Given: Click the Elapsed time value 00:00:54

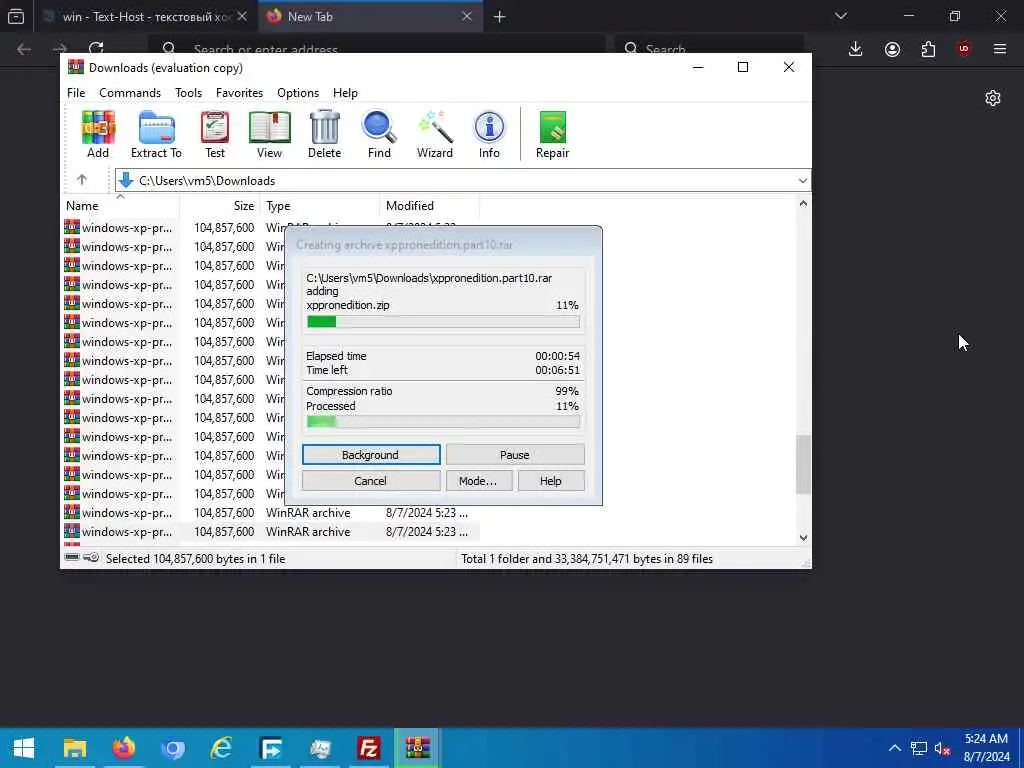Looking at the screenshot, I should [x=557, y=356].
